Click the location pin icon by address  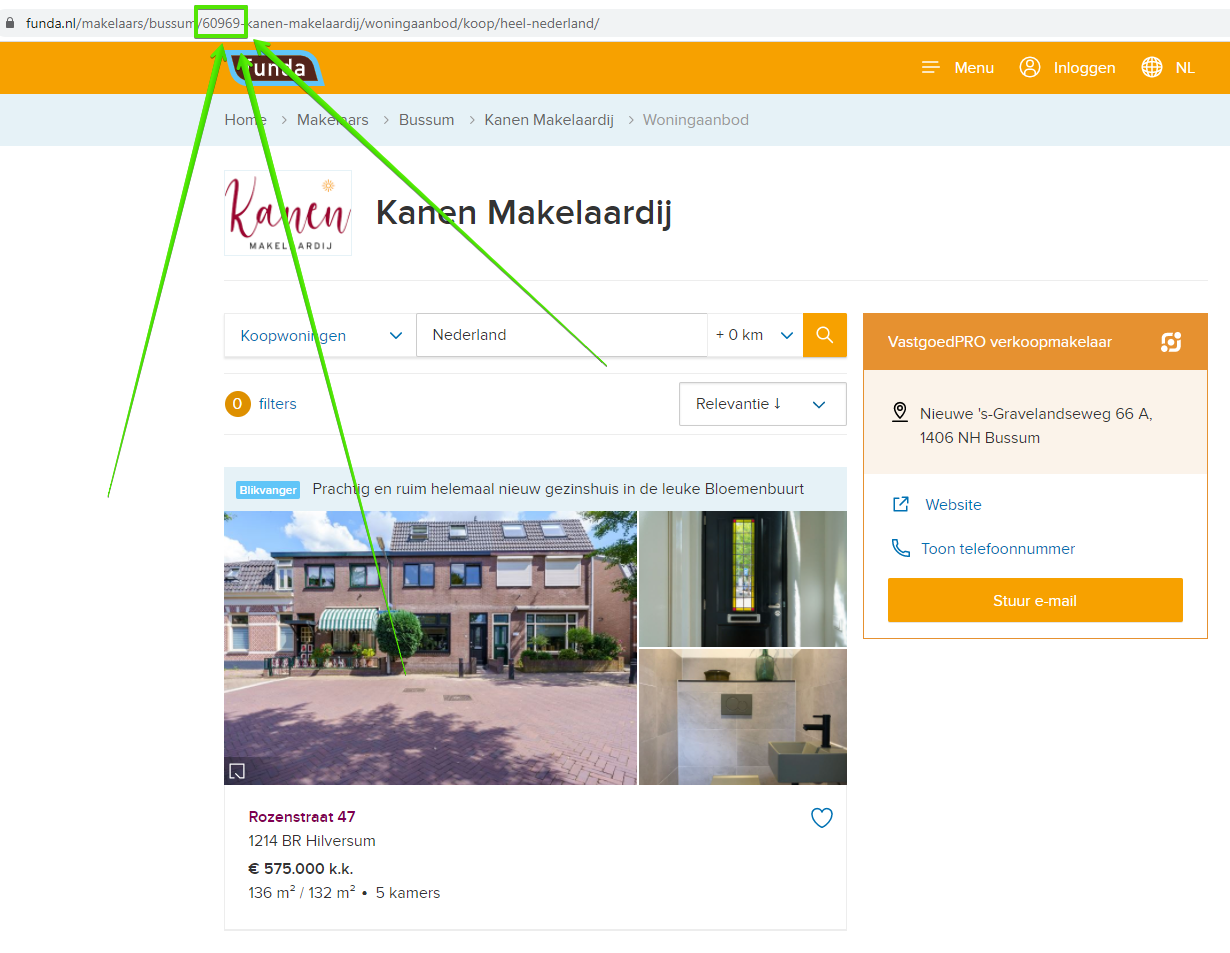click(900, 412)
